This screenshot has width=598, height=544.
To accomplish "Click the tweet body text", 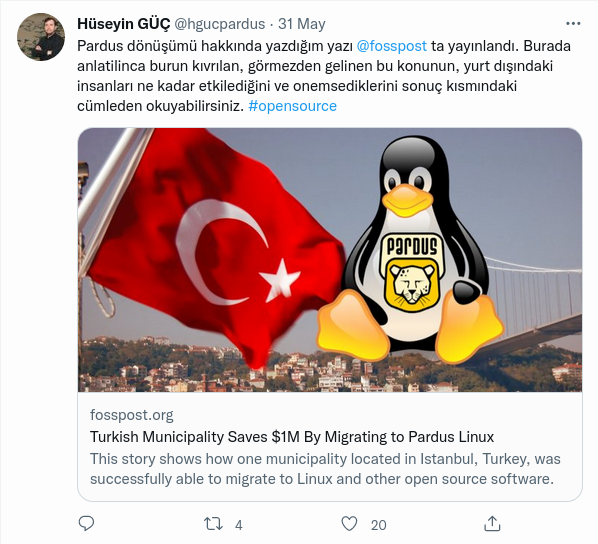I will coord(324,76).
